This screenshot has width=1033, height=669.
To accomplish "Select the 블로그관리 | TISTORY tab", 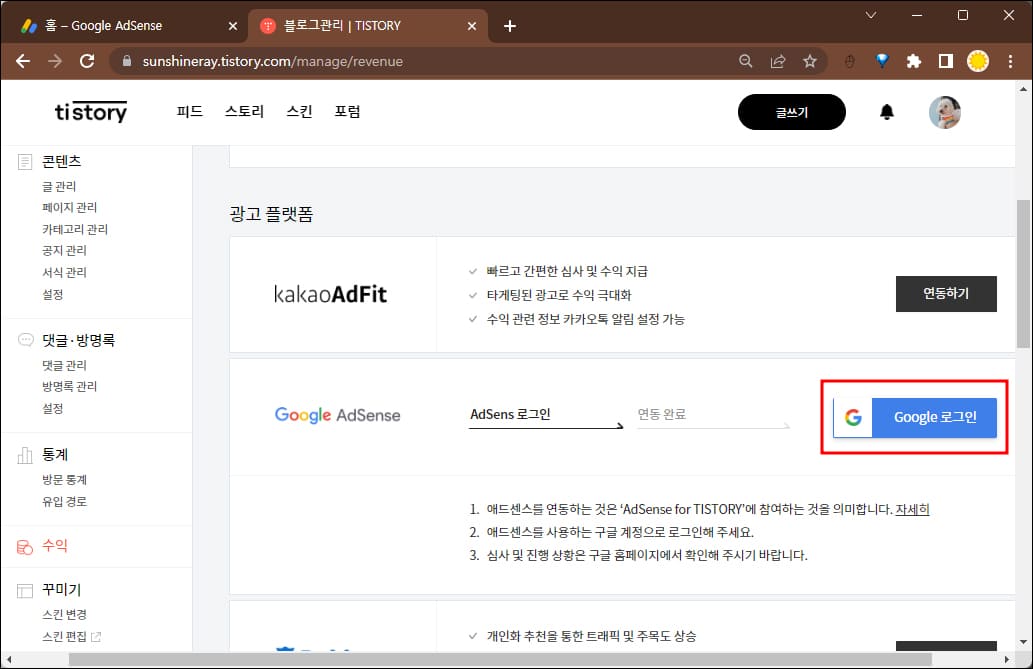I will click(x=368, y=26).
